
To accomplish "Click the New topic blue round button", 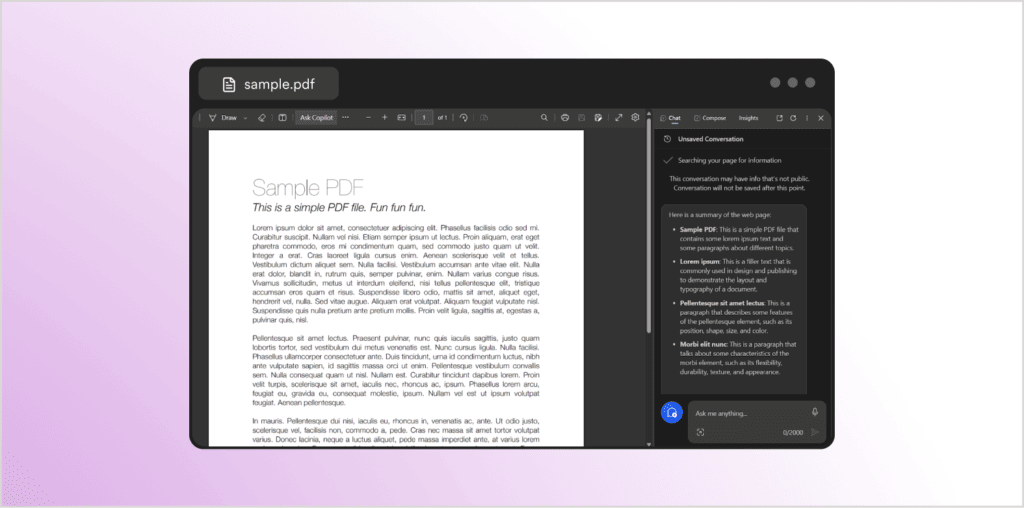I will point(672,412).
